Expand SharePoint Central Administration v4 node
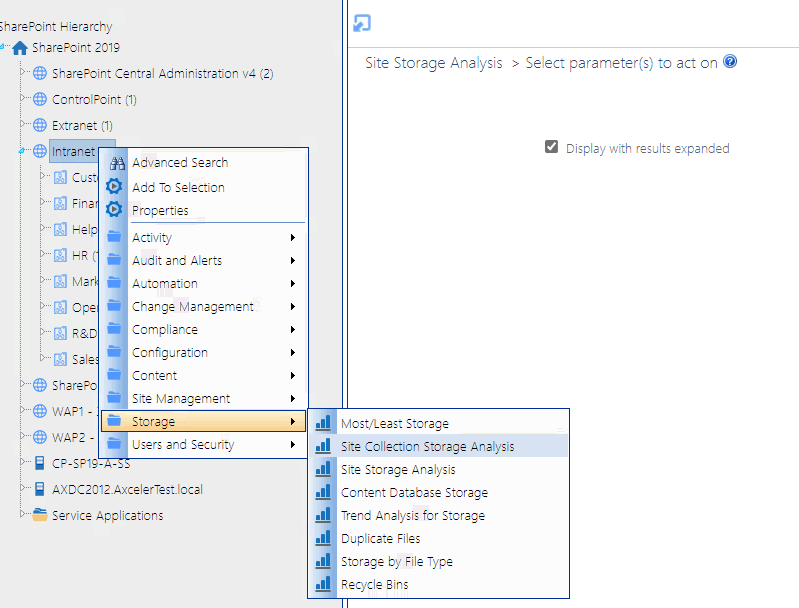 tap(22, 72)
